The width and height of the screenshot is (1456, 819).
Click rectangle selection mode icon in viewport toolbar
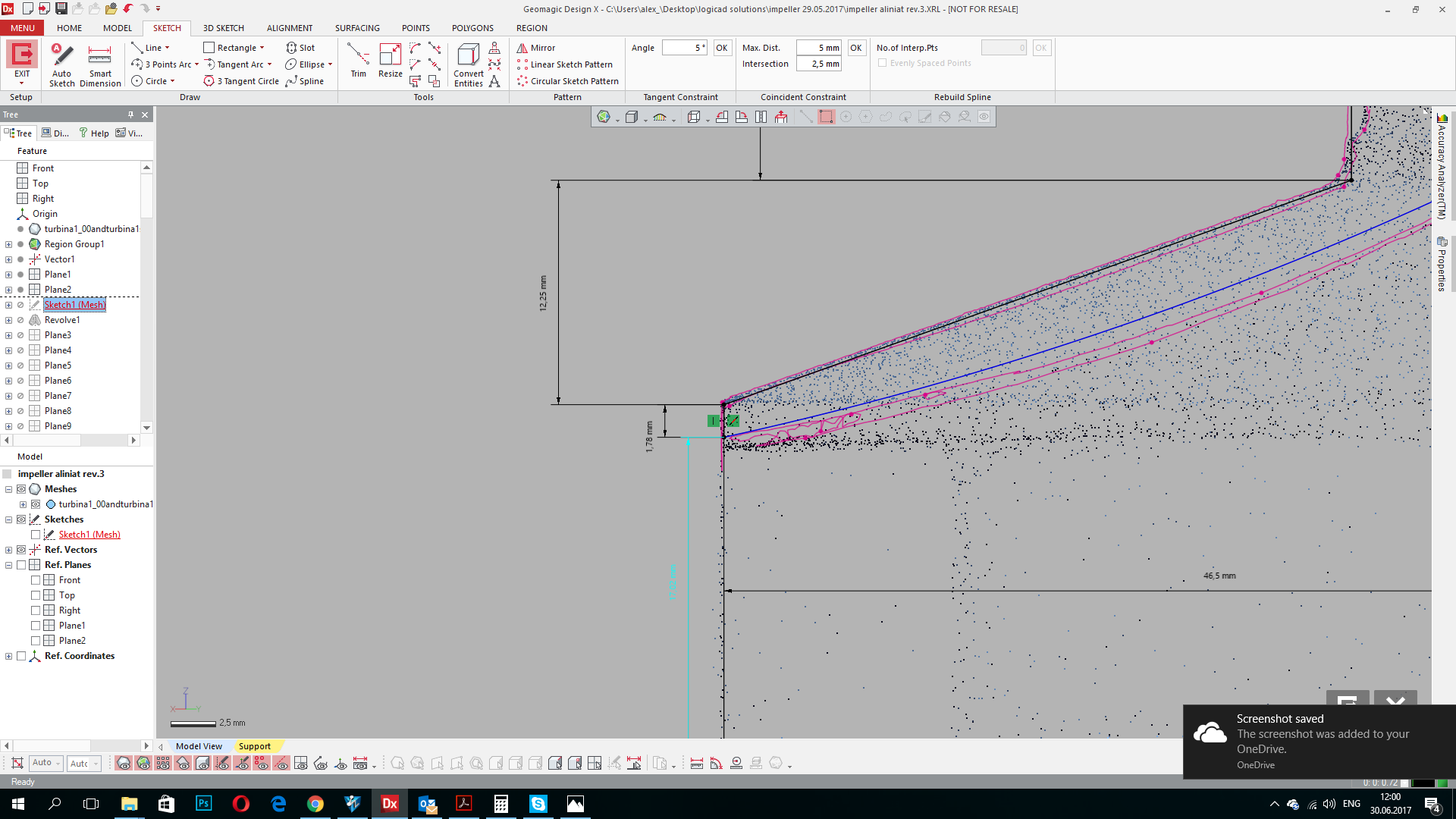826,117
